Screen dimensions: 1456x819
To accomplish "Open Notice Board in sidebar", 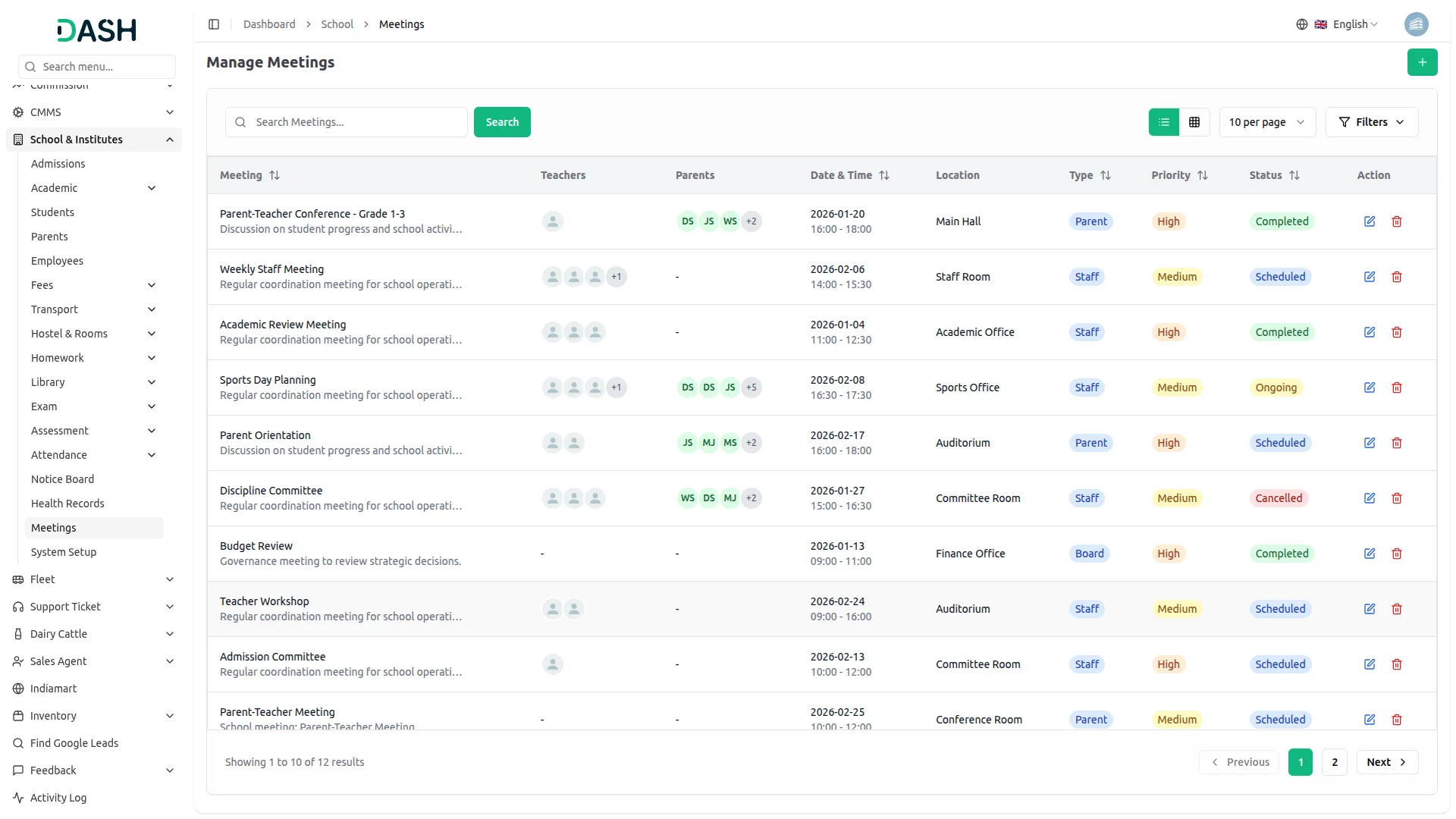I will [x=63, y=479].
